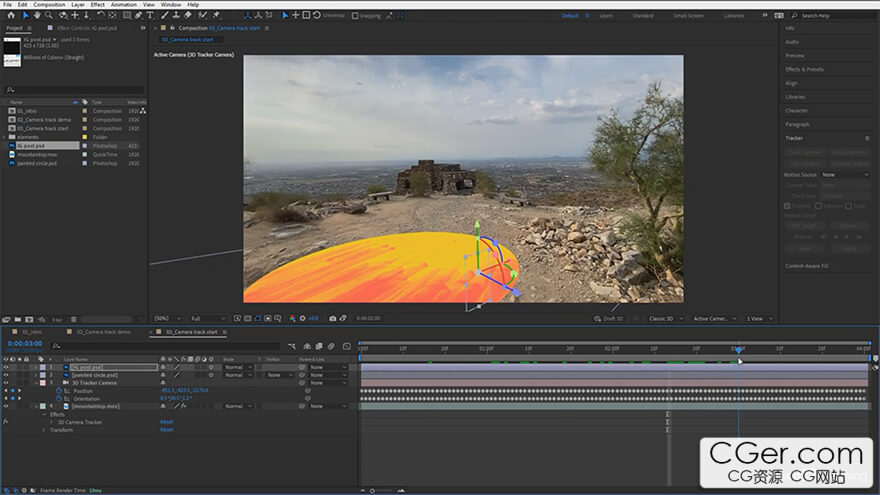Open the Graph Editor icon in timeline
This screenshot has height=495, width=880.
(x=346, y=346)
